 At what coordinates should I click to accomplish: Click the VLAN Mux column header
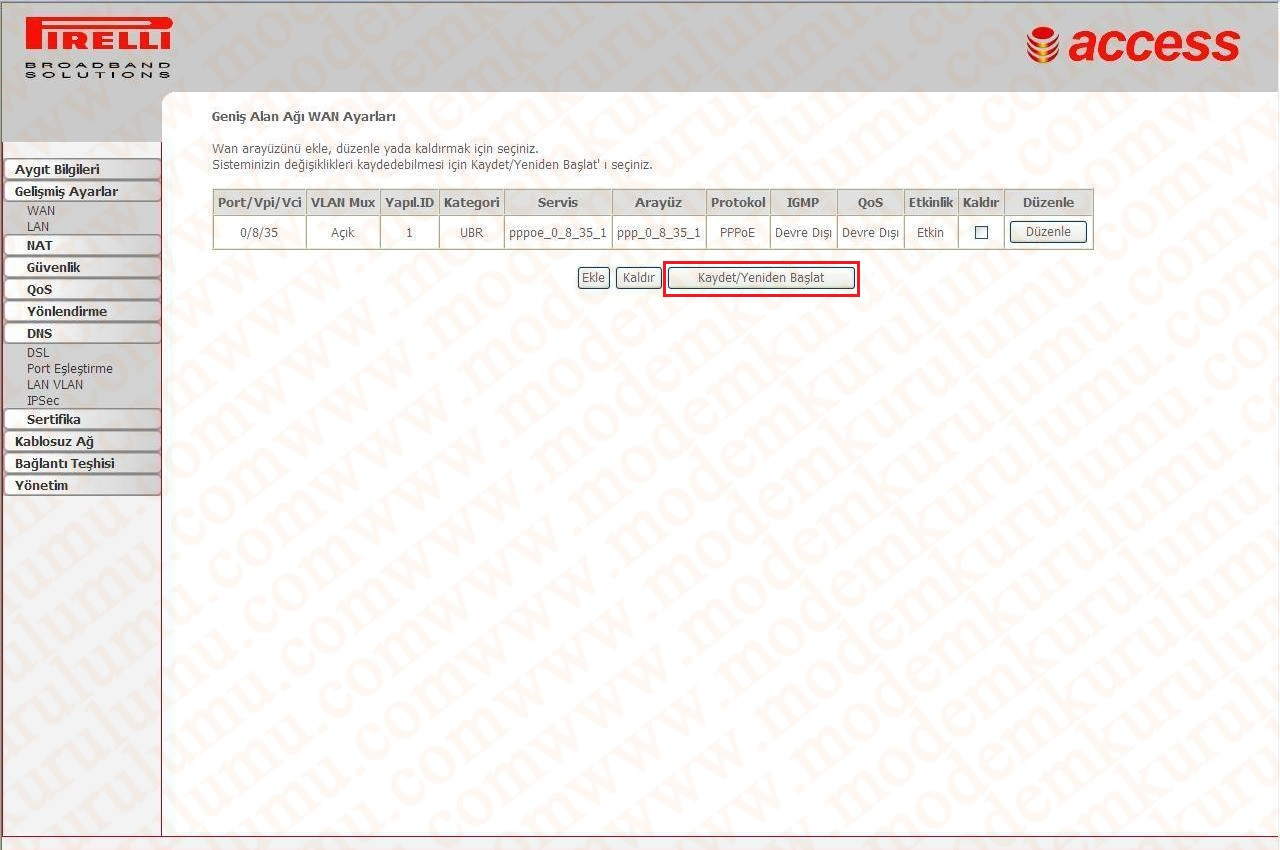[343, 202]
